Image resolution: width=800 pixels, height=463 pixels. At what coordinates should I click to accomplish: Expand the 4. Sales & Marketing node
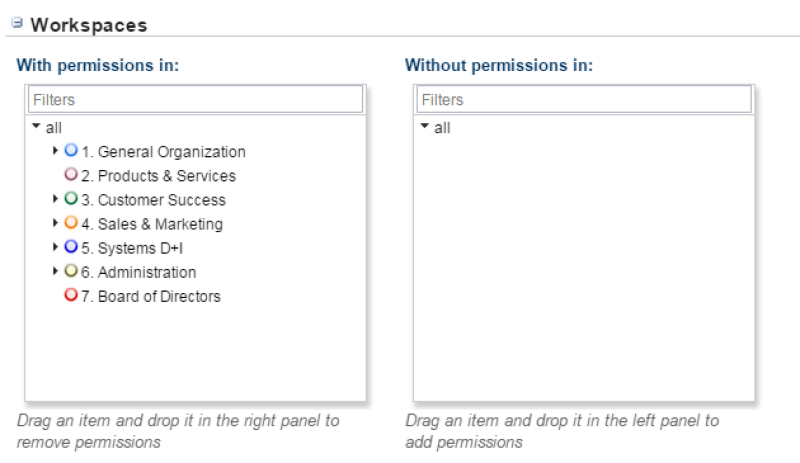[55, 223]
